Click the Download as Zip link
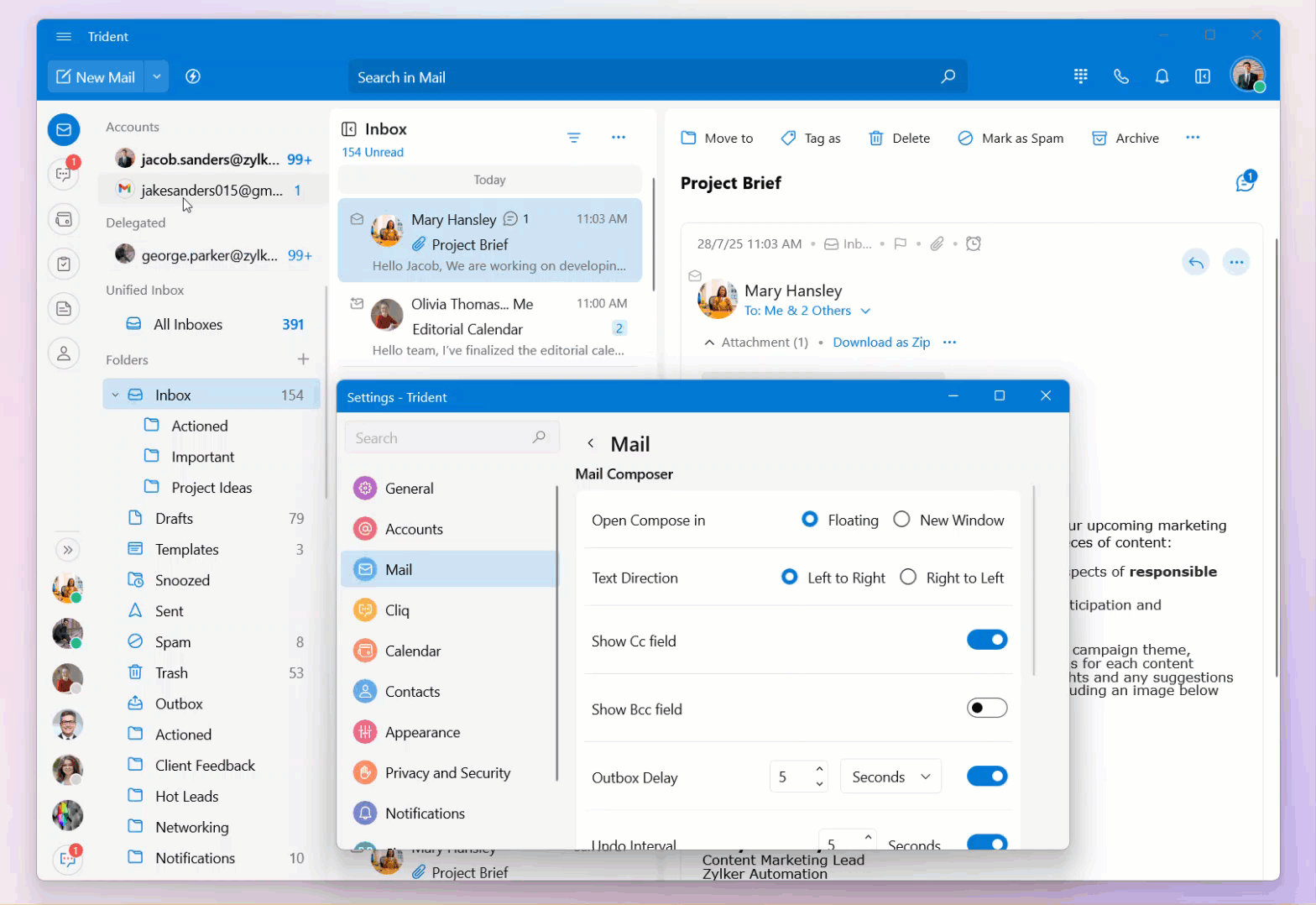1316x905 pixels. [x=881, y=343]
